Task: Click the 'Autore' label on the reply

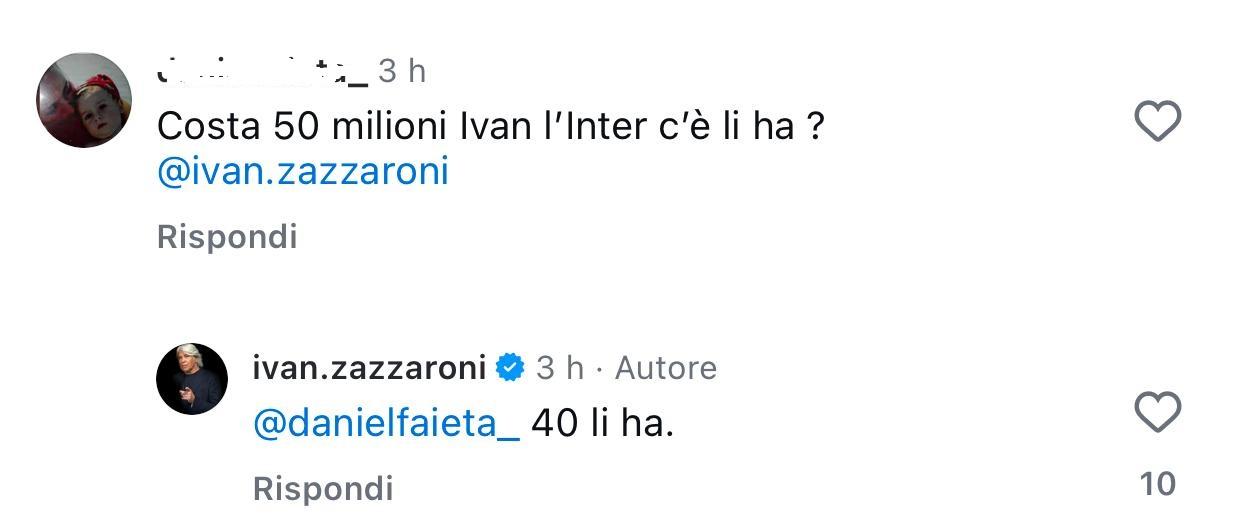Action: pos(665,368)
